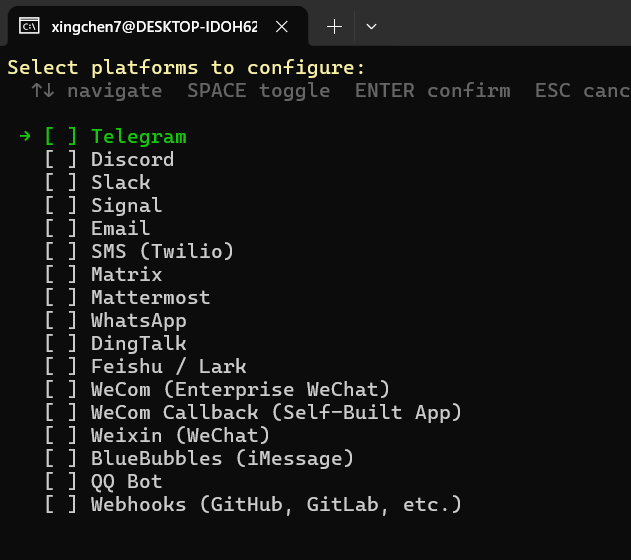Select Webhooks (GitHub, GitLab, etc.) entry
This screenshot has width=631, height=560.
tap(253, 504)
